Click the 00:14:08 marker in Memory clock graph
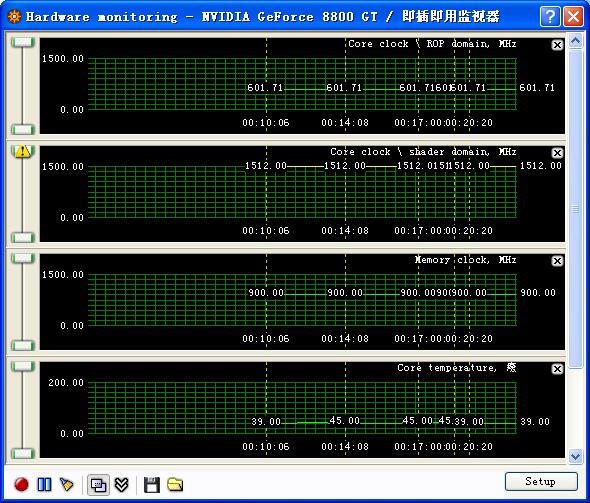 point(345,339)
